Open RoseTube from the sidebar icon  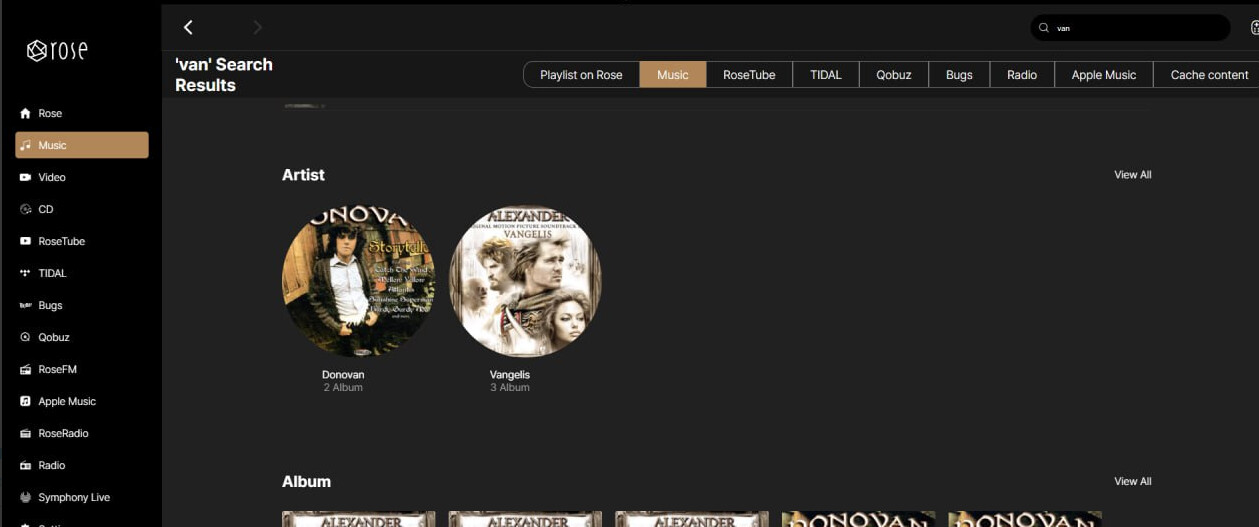26,242
